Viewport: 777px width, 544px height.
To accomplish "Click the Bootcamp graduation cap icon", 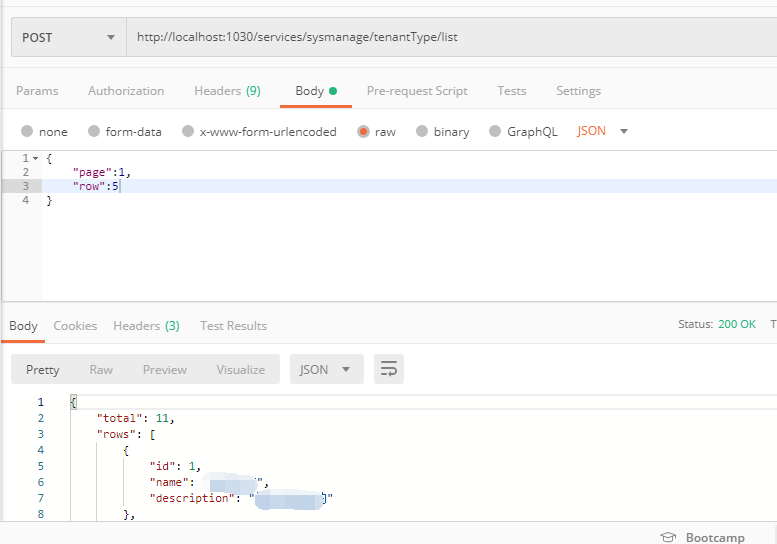I will (669, 537).
